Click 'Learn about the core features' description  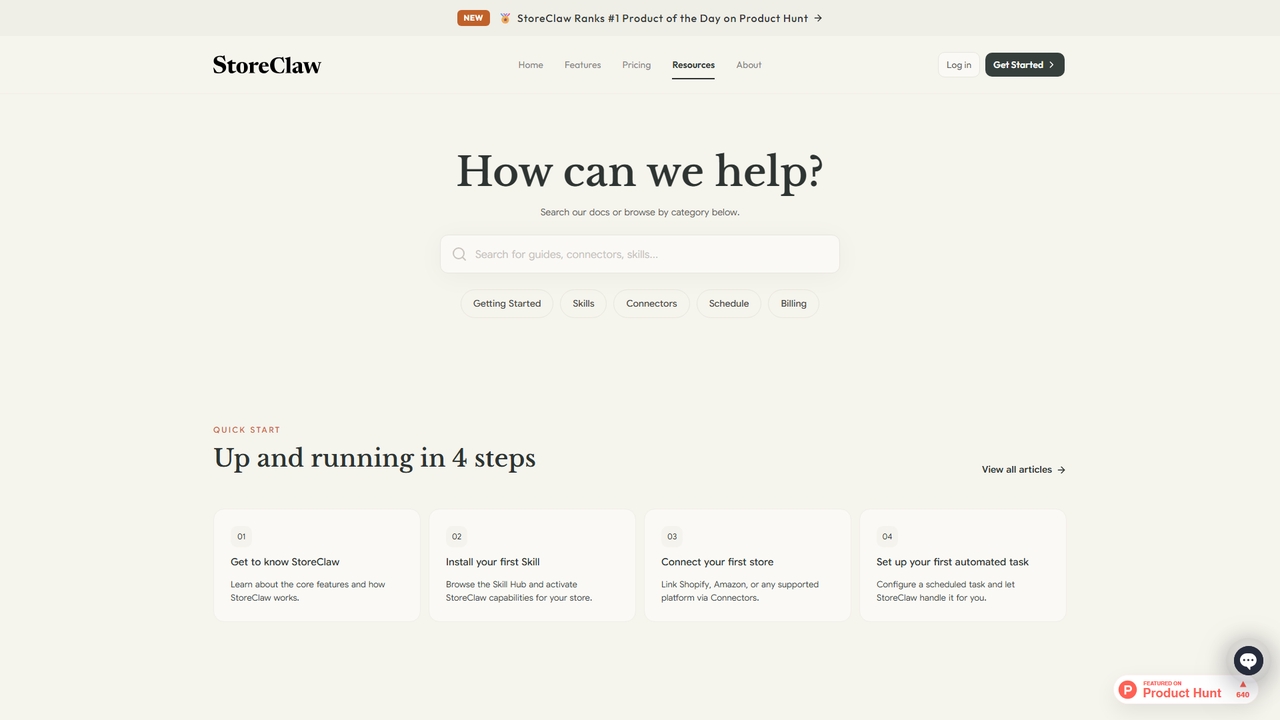pos(308,591)
